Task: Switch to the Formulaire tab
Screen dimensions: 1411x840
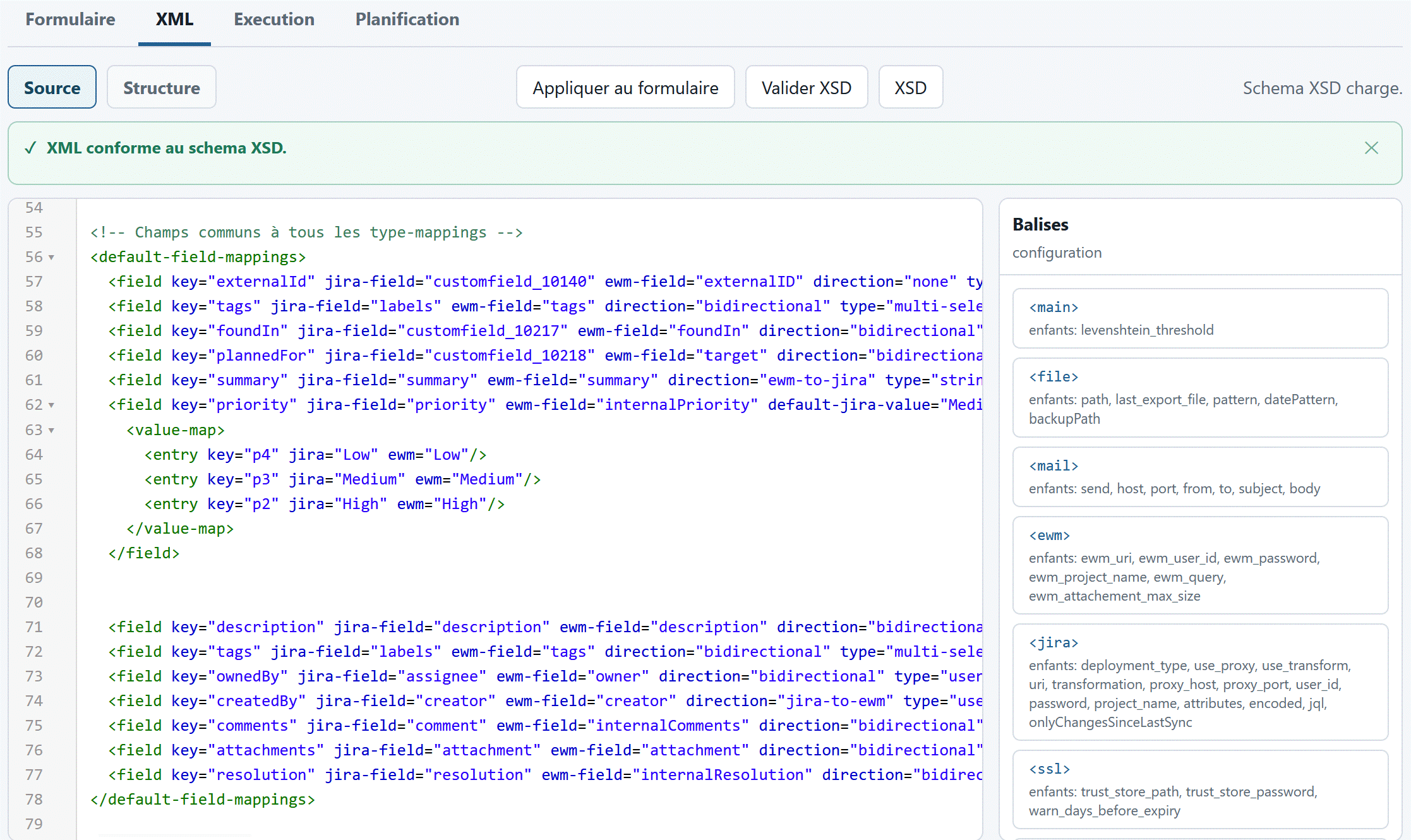Action: [x=70, y=20]
